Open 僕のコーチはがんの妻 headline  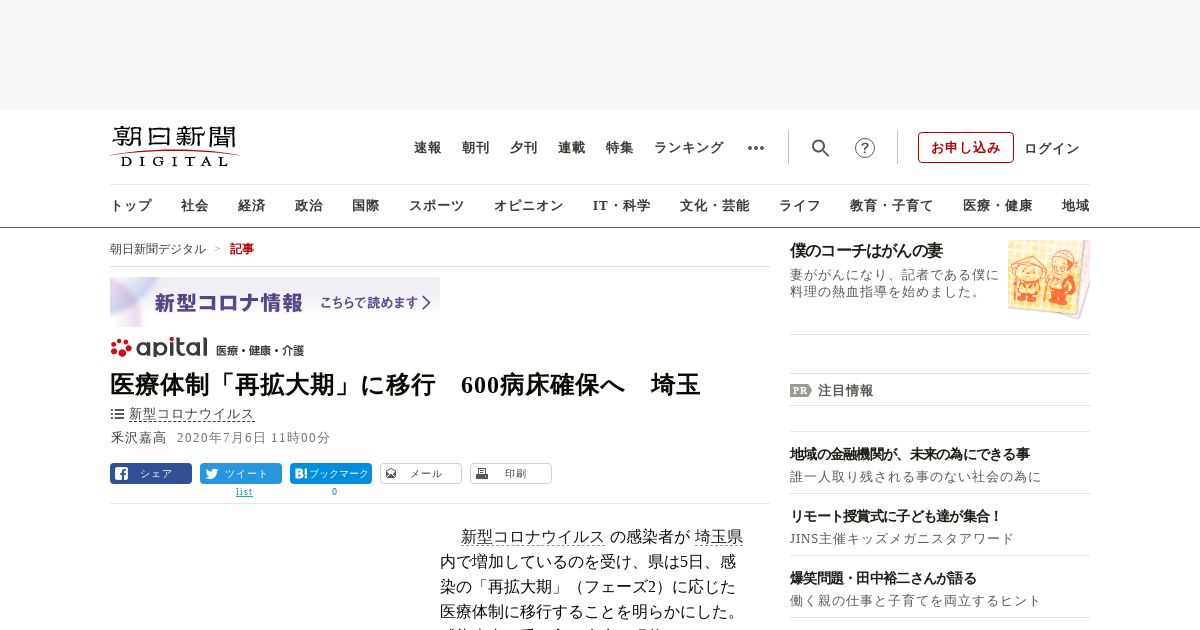[866, 251]
